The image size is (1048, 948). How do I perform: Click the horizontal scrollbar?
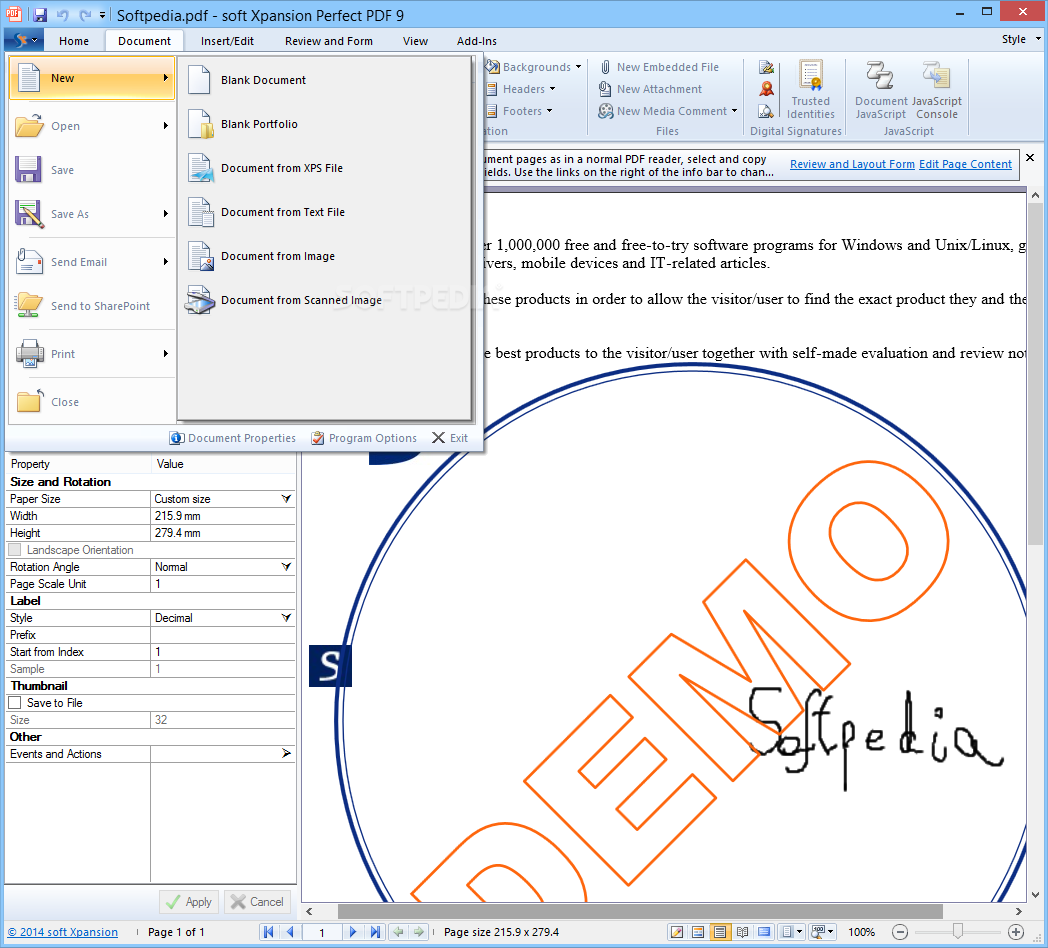pos(640,911)
